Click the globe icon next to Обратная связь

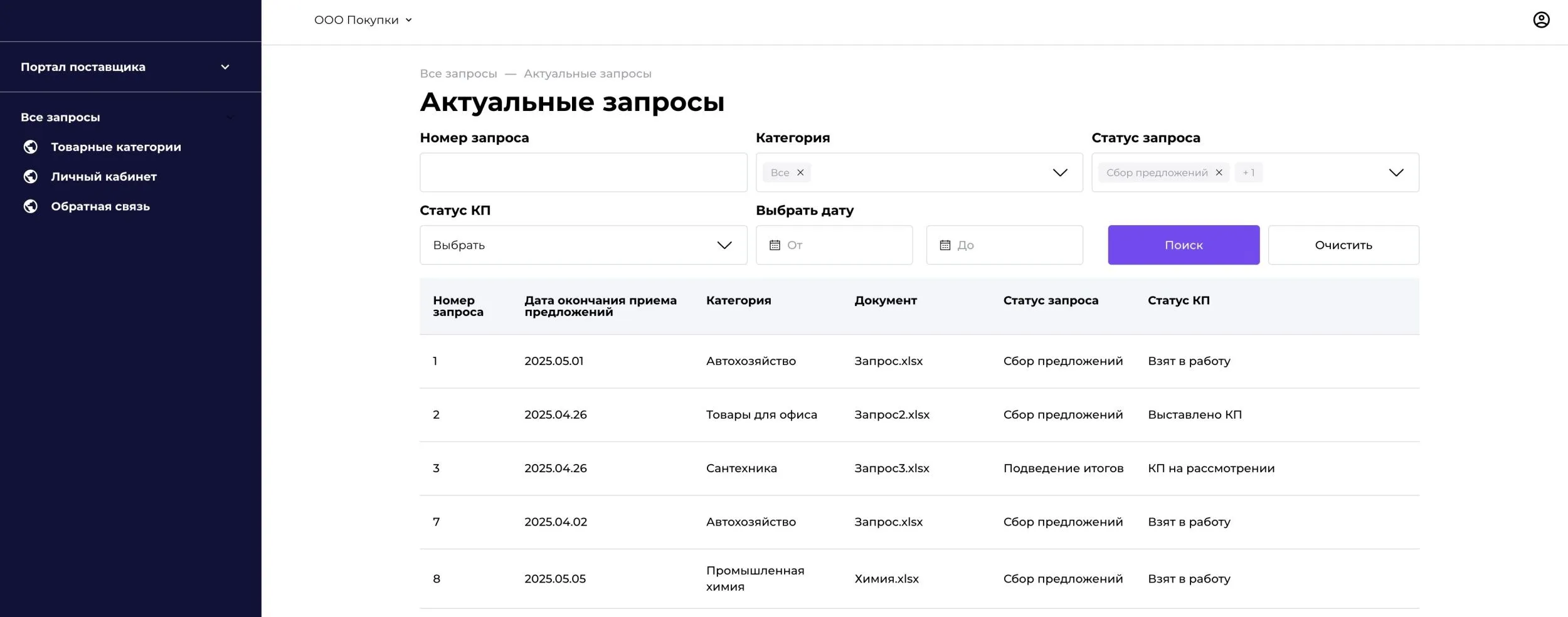(x=31, y=206)
